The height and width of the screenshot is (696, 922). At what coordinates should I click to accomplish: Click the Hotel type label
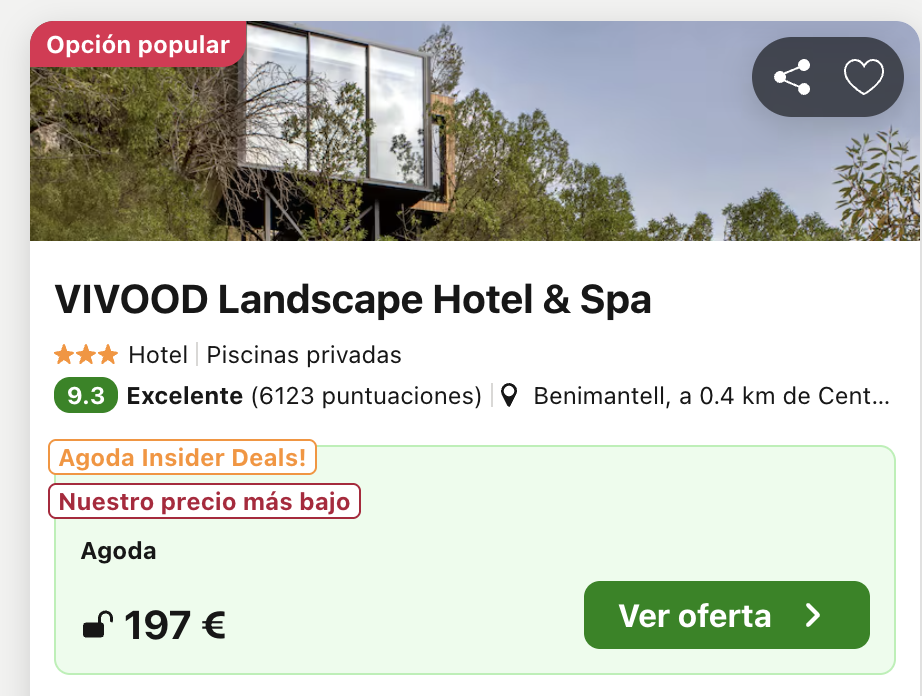pyautogui.click(x=158, y=355)
